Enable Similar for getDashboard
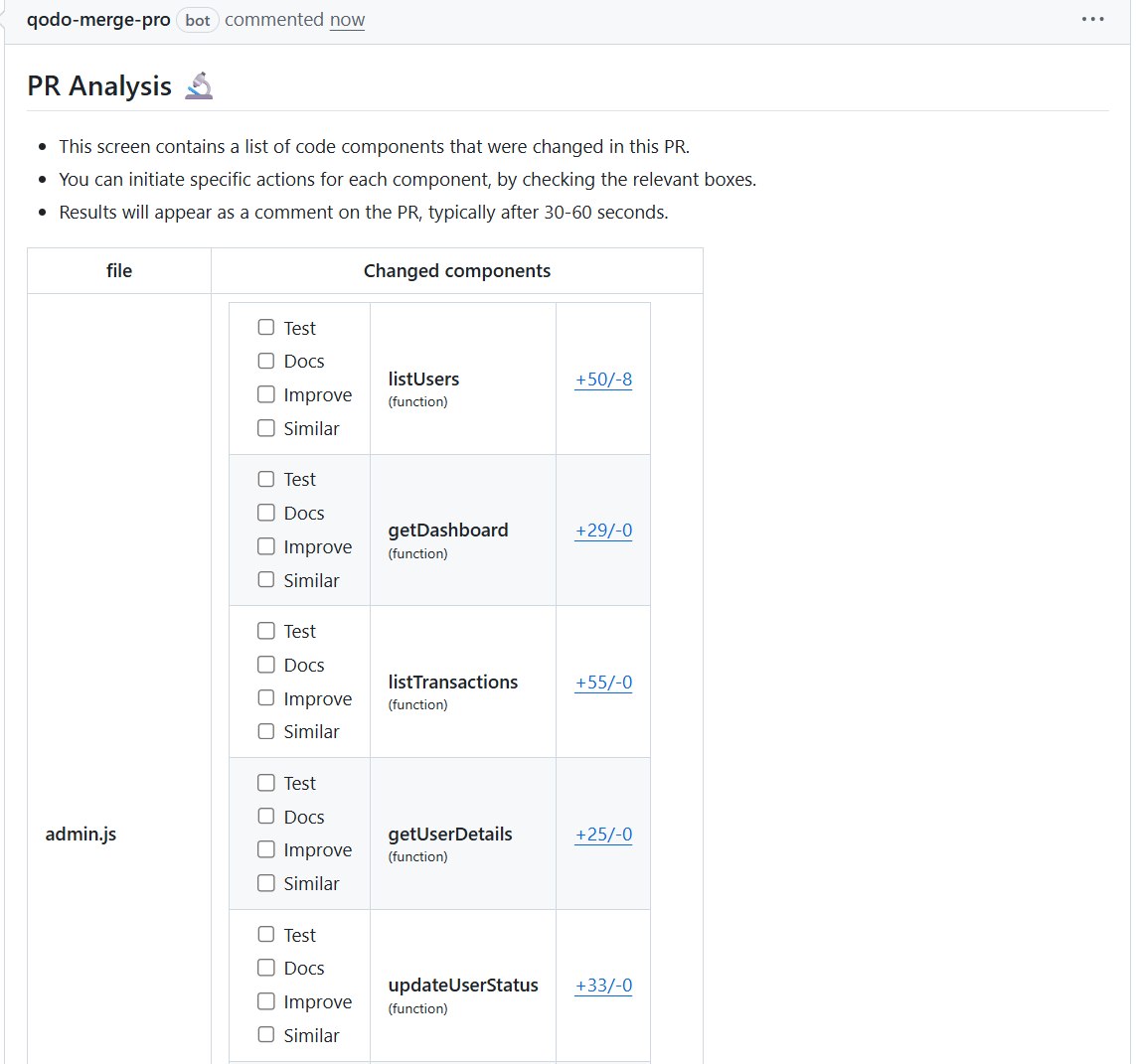The height and width of the screenshot is (1064, 1136). pos(265,579)
